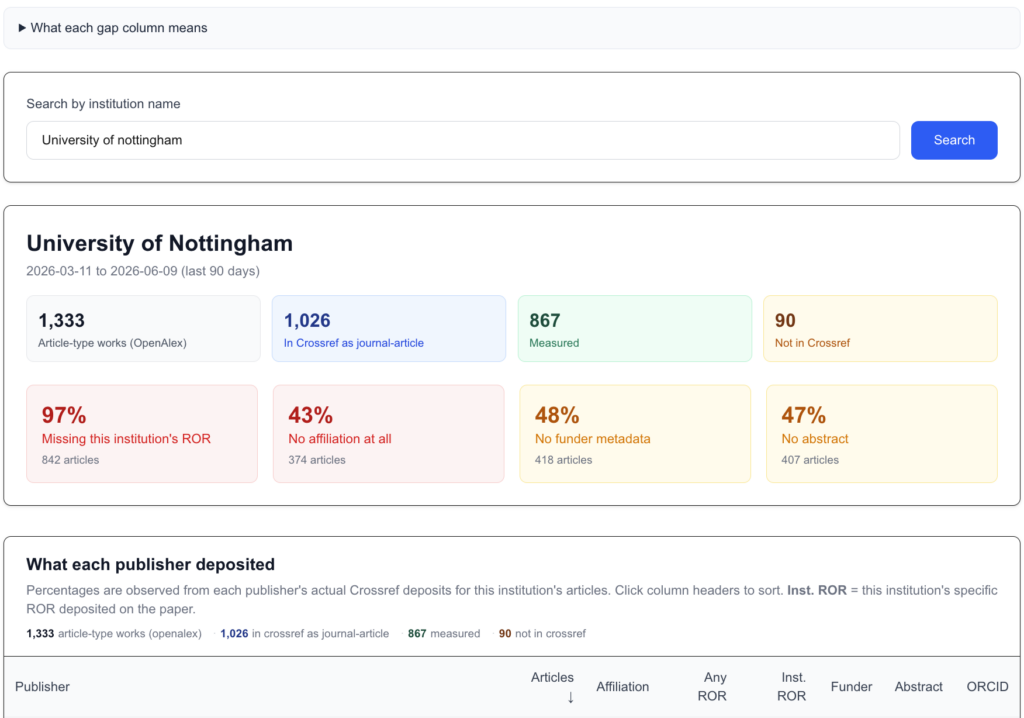Sort table by Inst. ROR column
This screenshot has height=718, width=1024.
(792, 687)
